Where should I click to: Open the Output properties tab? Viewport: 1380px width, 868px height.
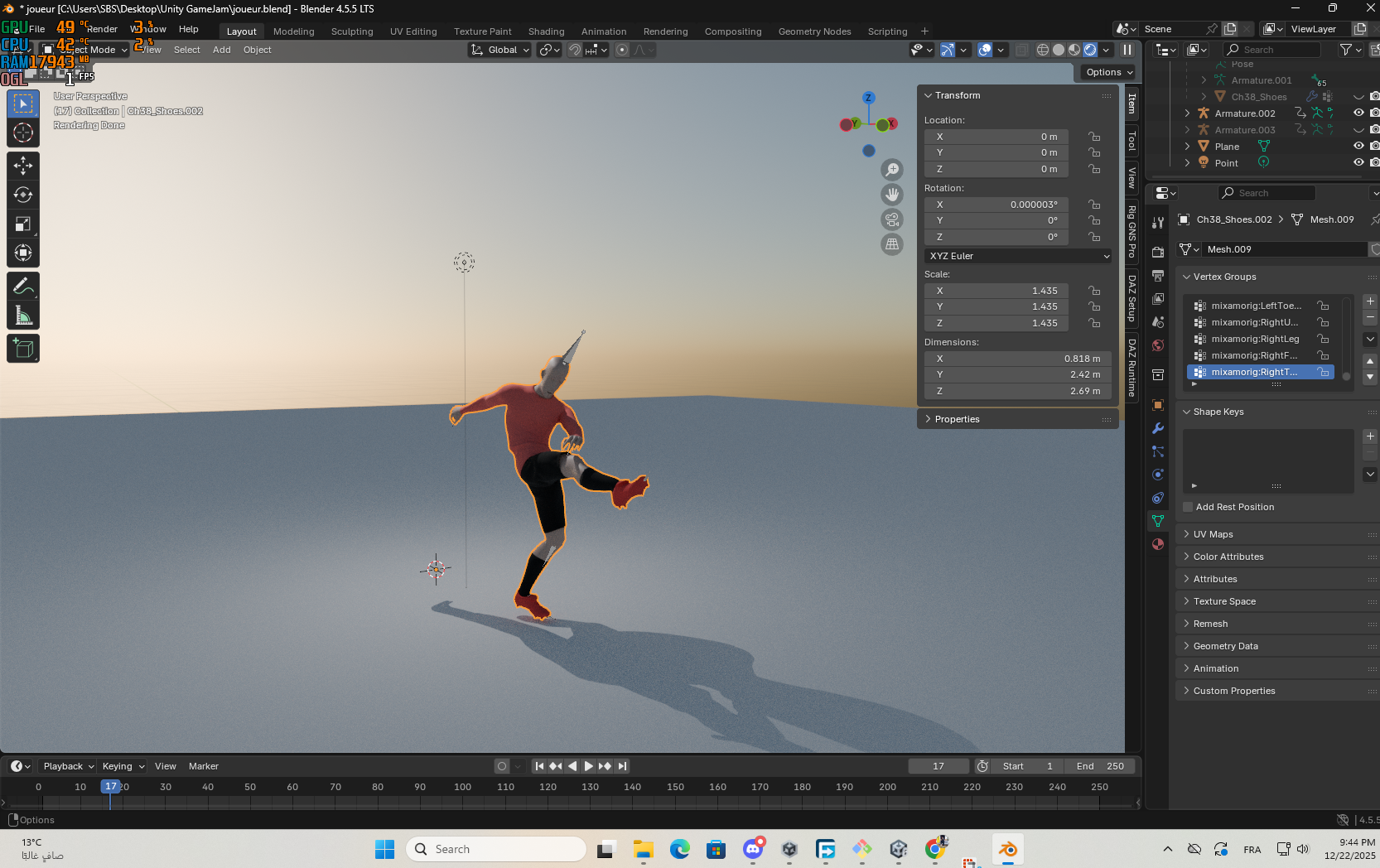click(1158, 275)
